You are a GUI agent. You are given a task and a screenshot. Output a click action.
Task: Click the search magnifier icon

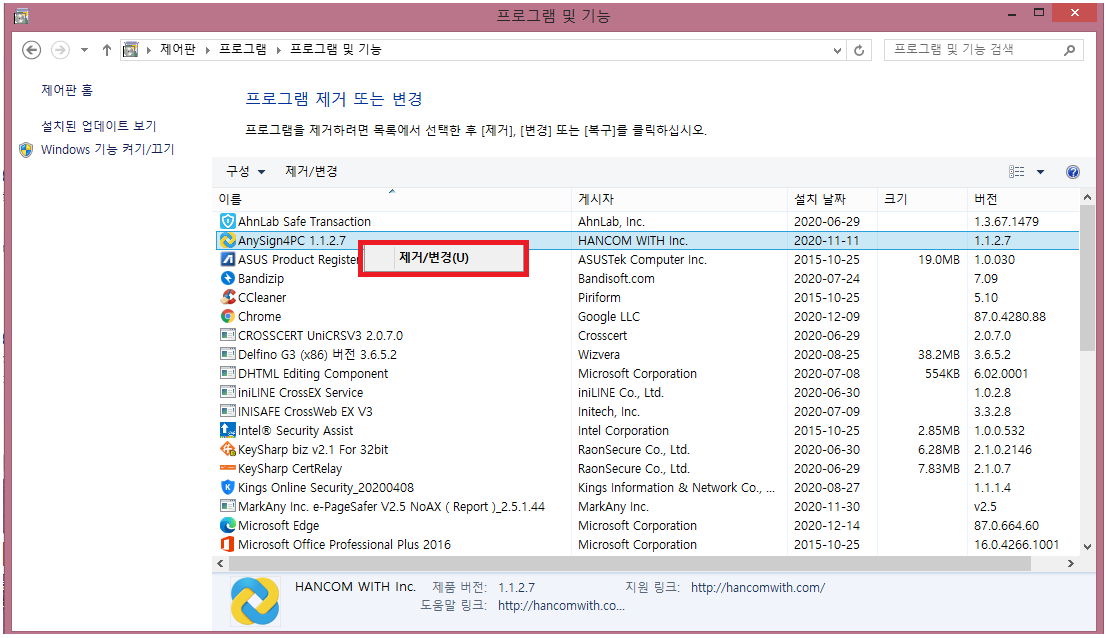[1070, 50]
